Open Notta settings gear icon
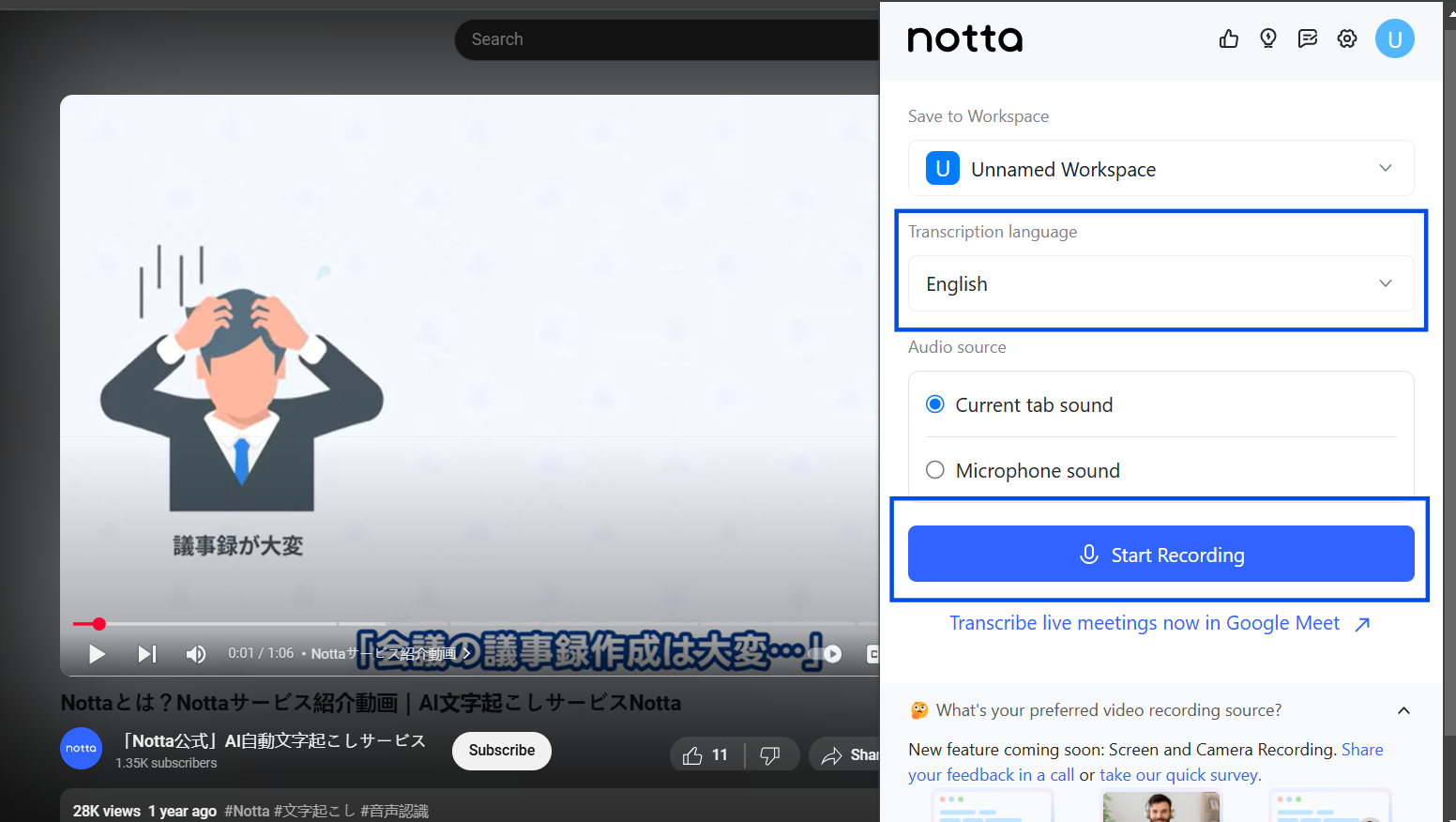The height and width of the screenshot is (822, 1456). click(x=1347, y=38)
